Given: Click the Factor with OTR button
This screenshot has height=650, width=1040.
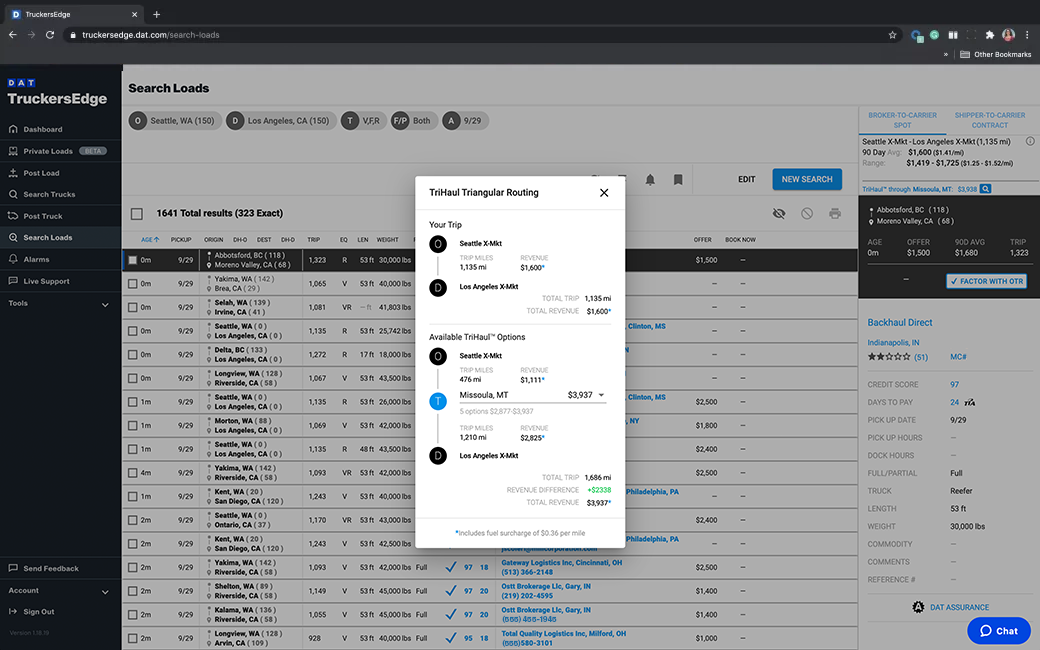Looking at the screenshot, I should [986, 281].
